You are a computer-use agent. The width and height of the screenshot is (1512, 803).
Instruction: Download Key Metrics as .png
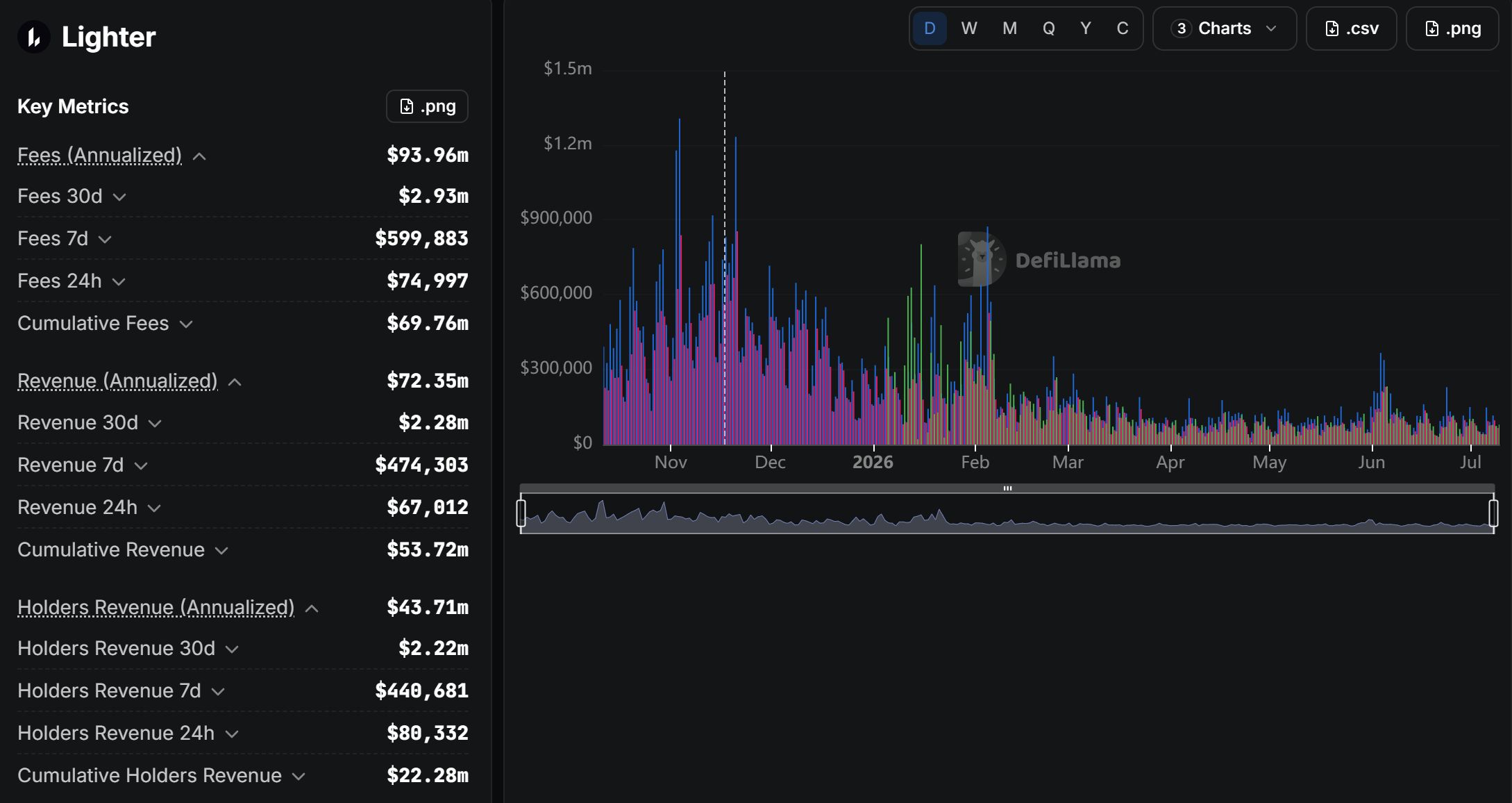tap(427, 106)
